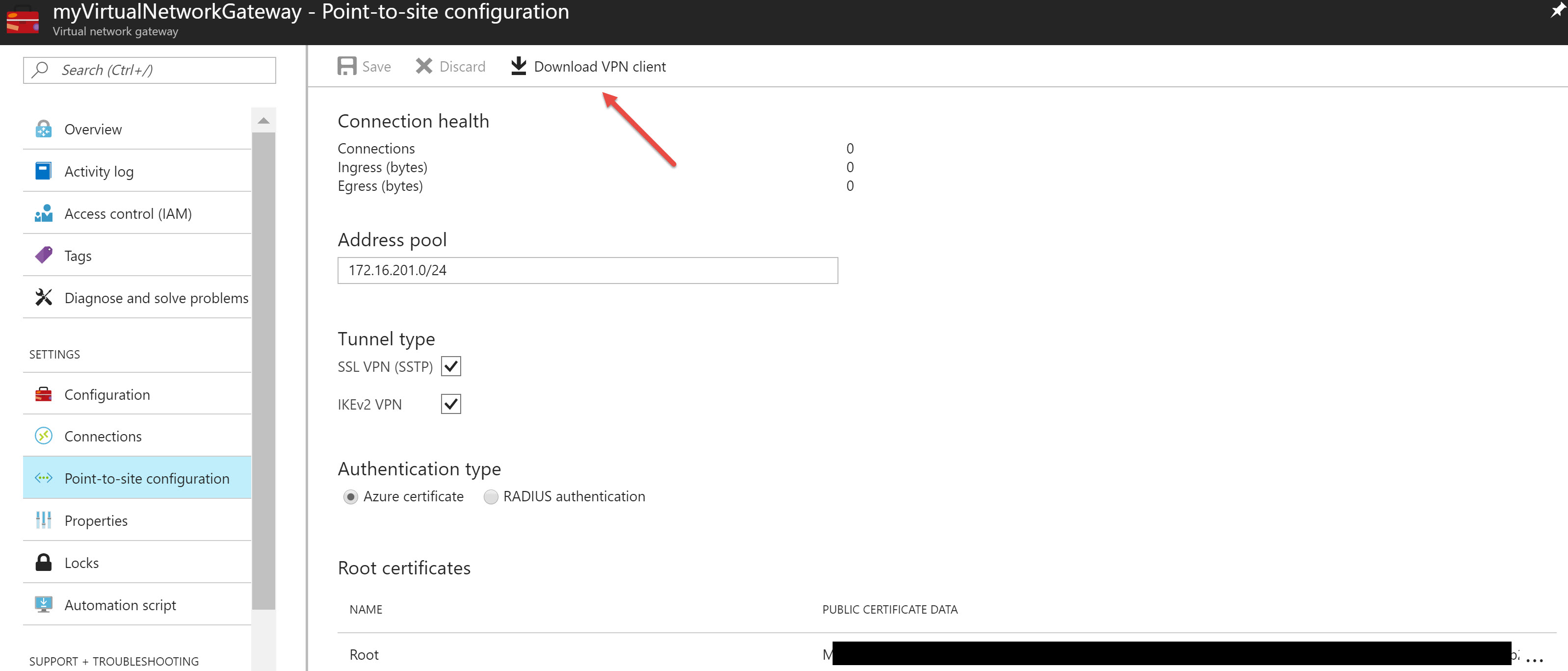1568x671 pixels.
Task: Click the Access control (IAM) icon
Action: (x=44, y=213)
